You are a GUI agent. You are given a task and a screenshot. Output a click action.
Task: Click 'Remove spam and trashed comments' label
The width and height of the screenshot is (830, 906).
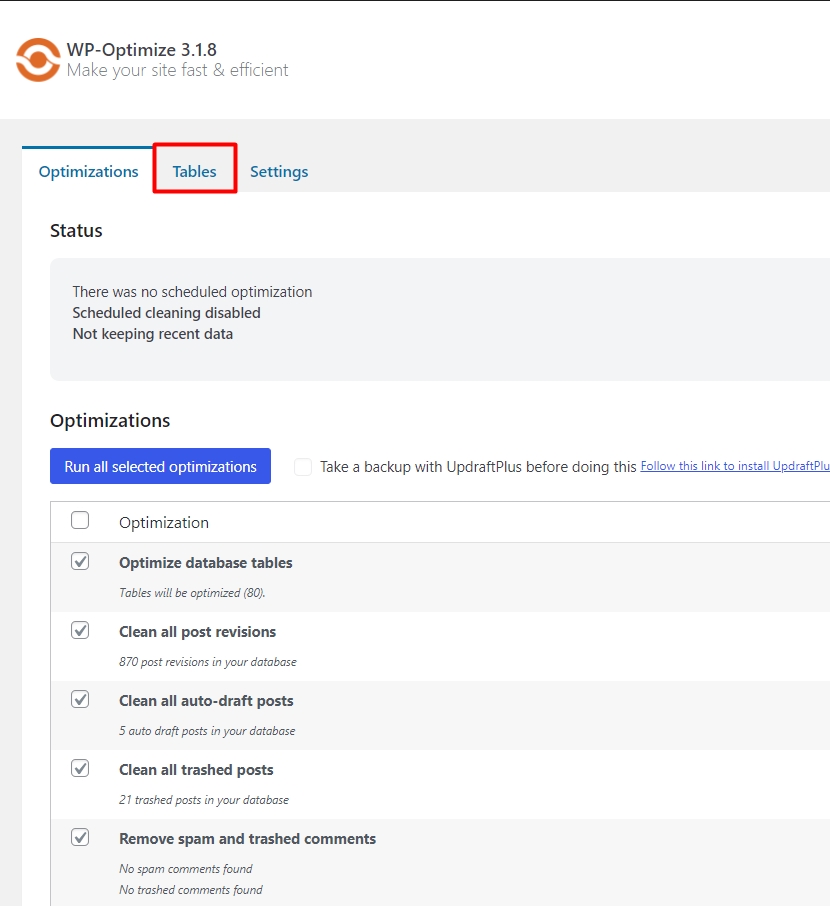click(247, 839)
